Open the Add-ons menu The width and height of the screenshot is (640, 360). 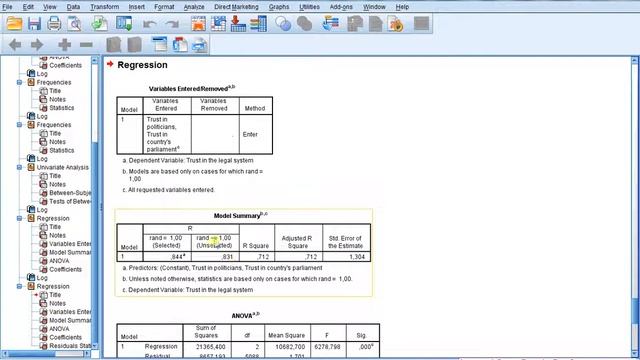tap(341, 7)
